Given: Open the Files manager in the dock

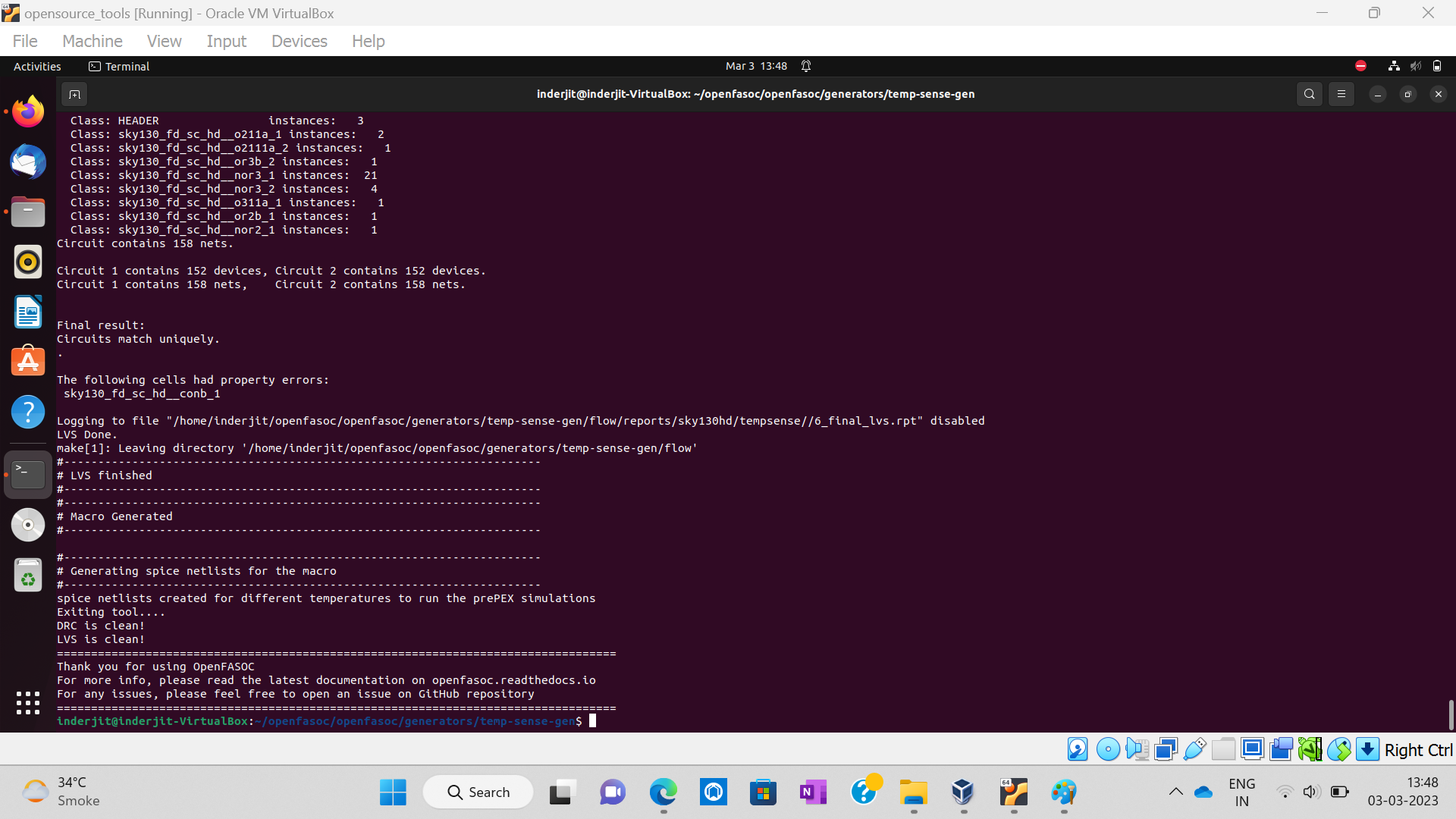Looking at the screenshot, I should tap(28, 212).
